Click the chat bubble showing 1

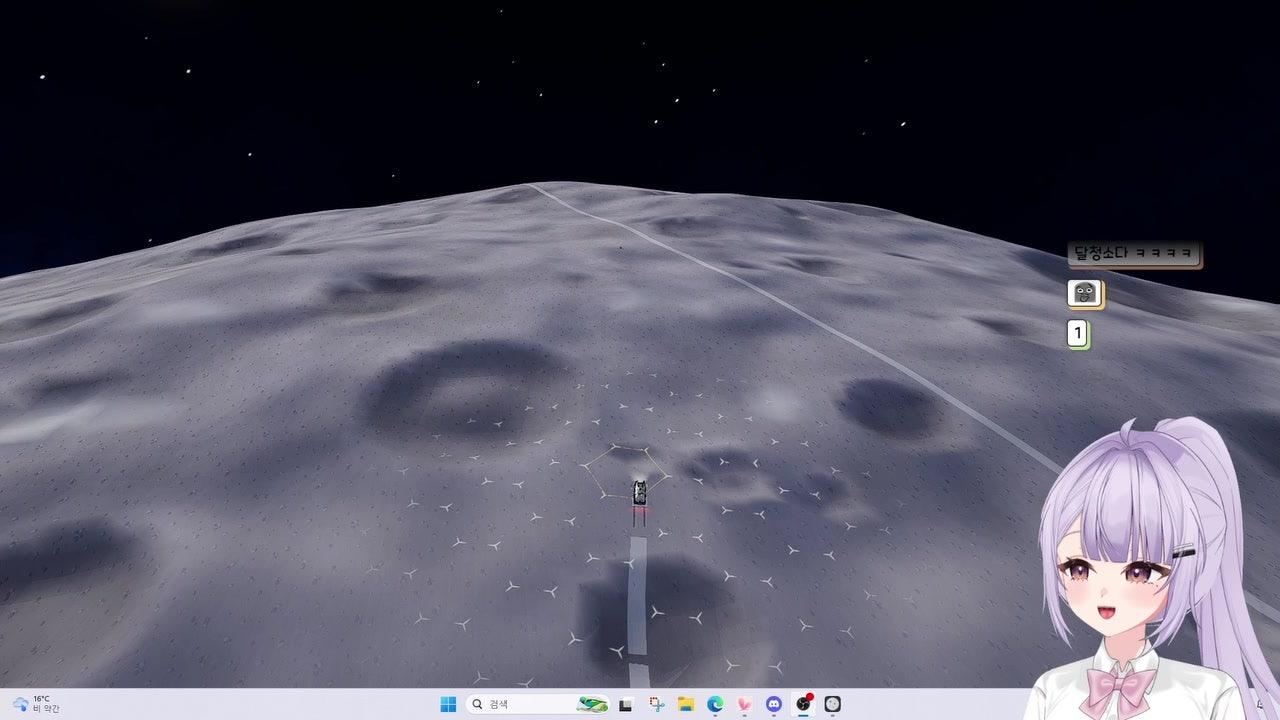(1078, 334)
